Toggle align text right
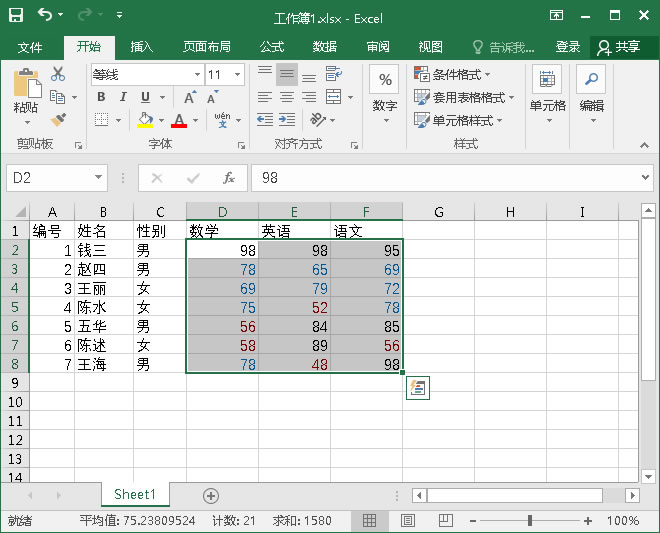 (x=309, y=97)
